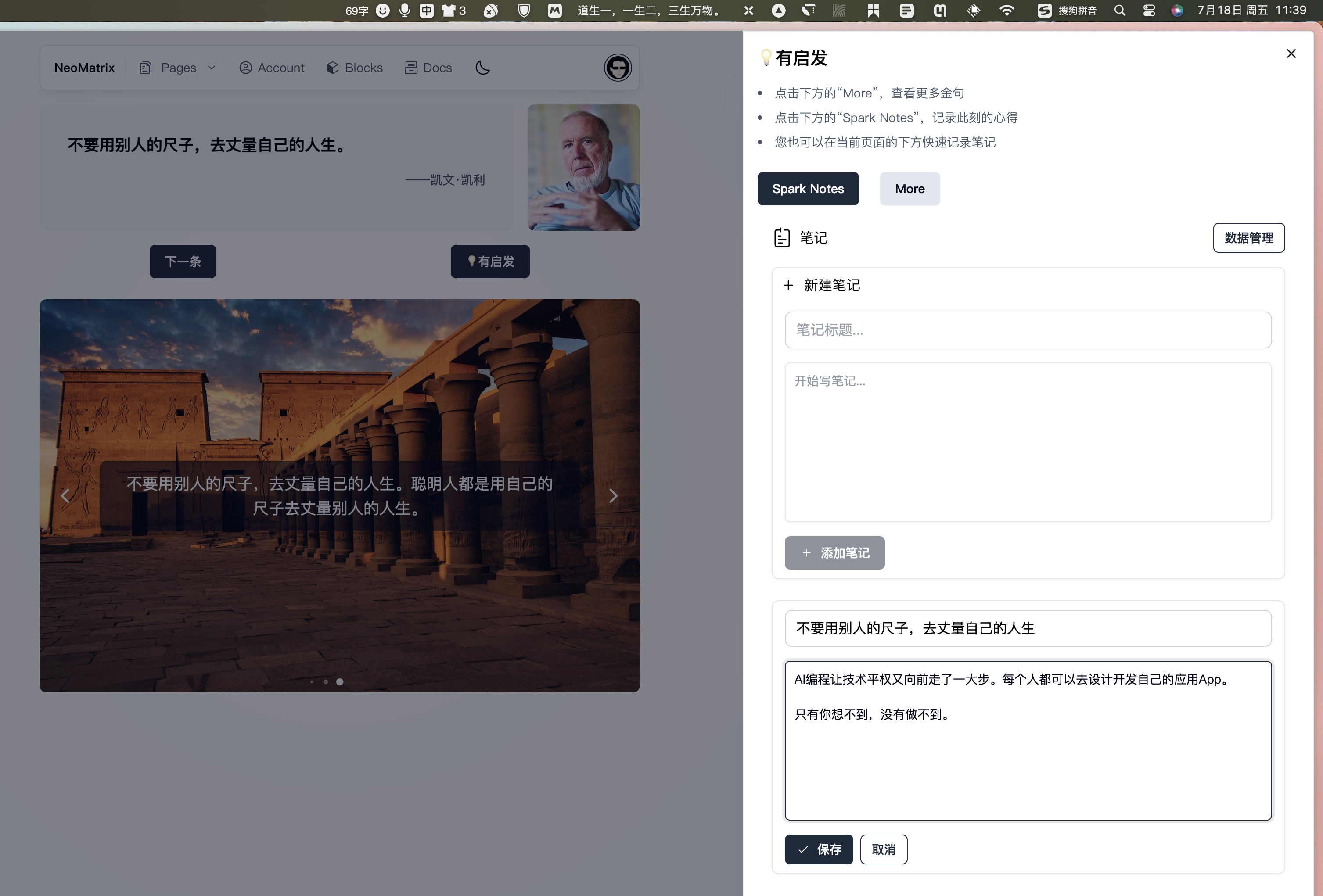
Task: Open macOS Control Center icon
Action: pos(1149,10)
